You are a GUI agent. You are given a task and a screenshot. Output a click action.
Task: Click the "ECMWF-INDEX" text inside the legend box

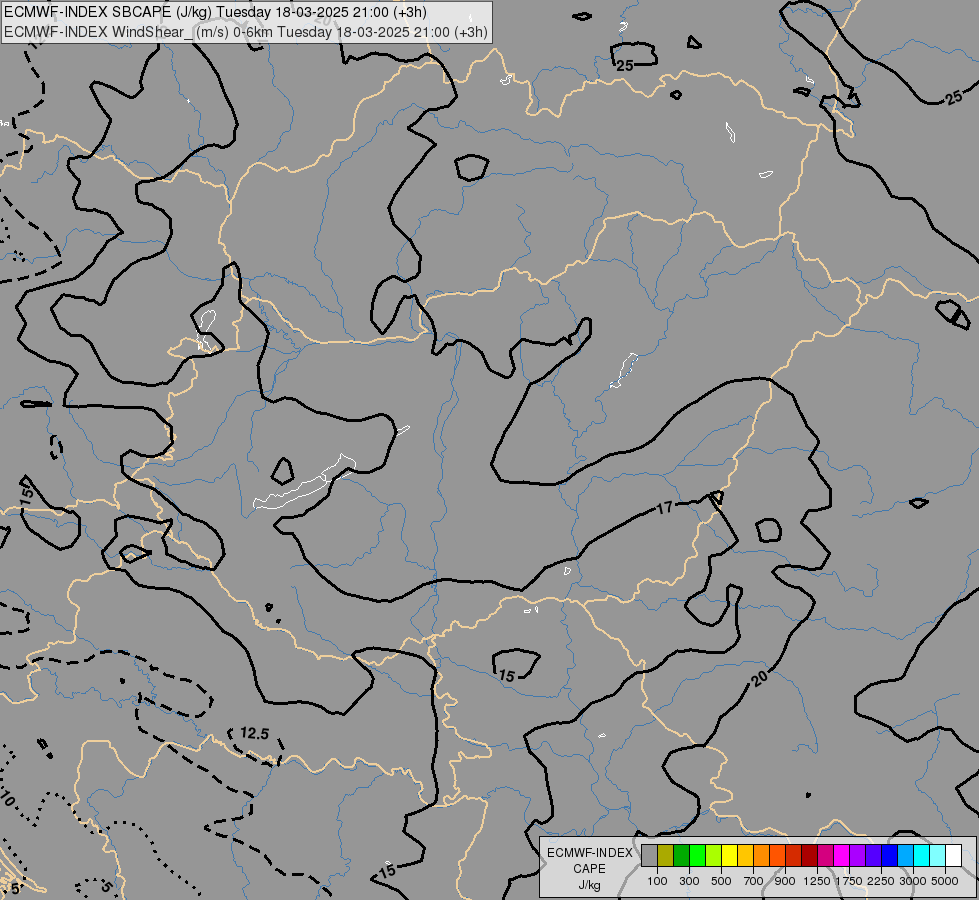point(590,853)
